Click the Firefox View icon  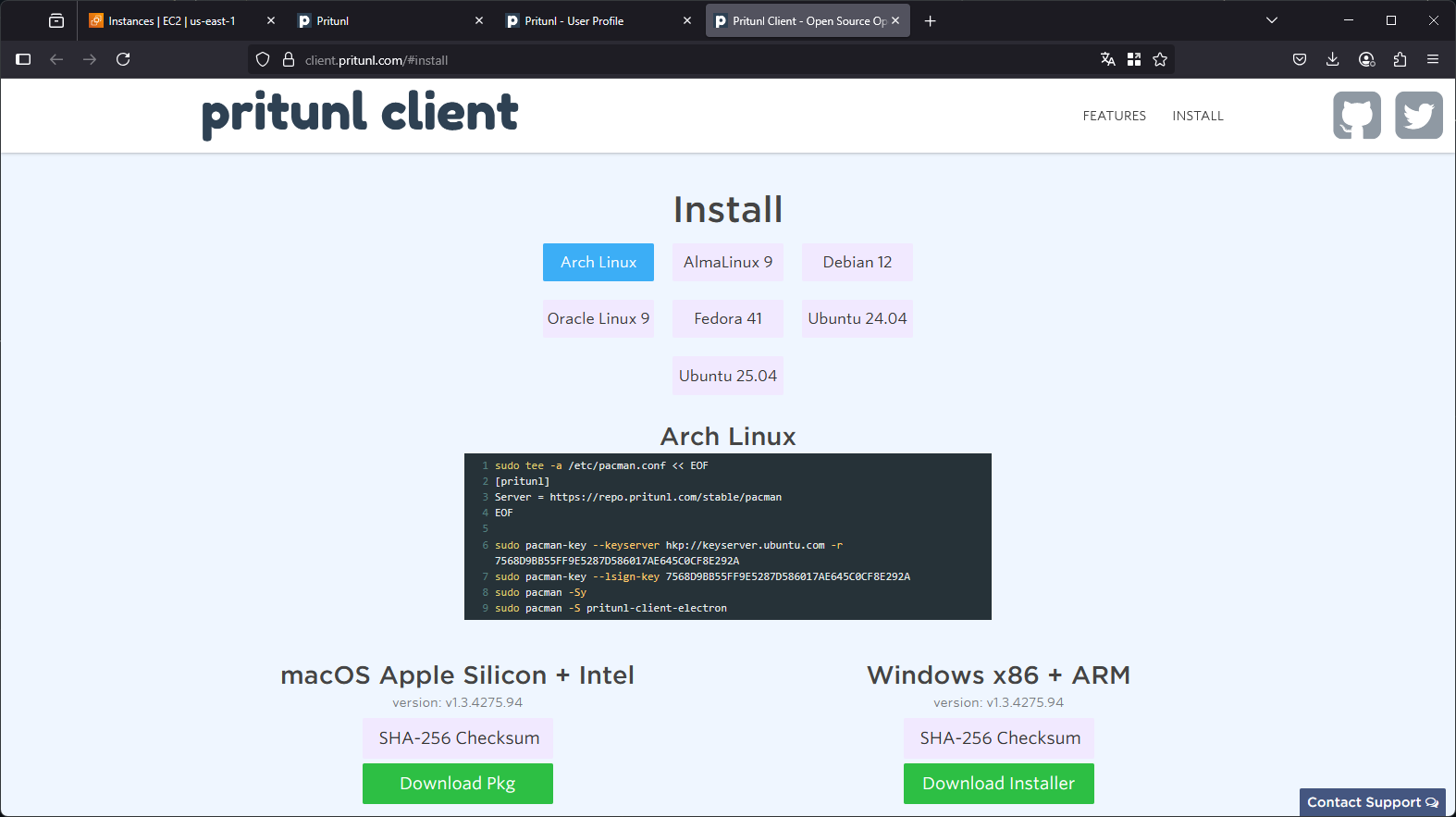pos(56,20)
